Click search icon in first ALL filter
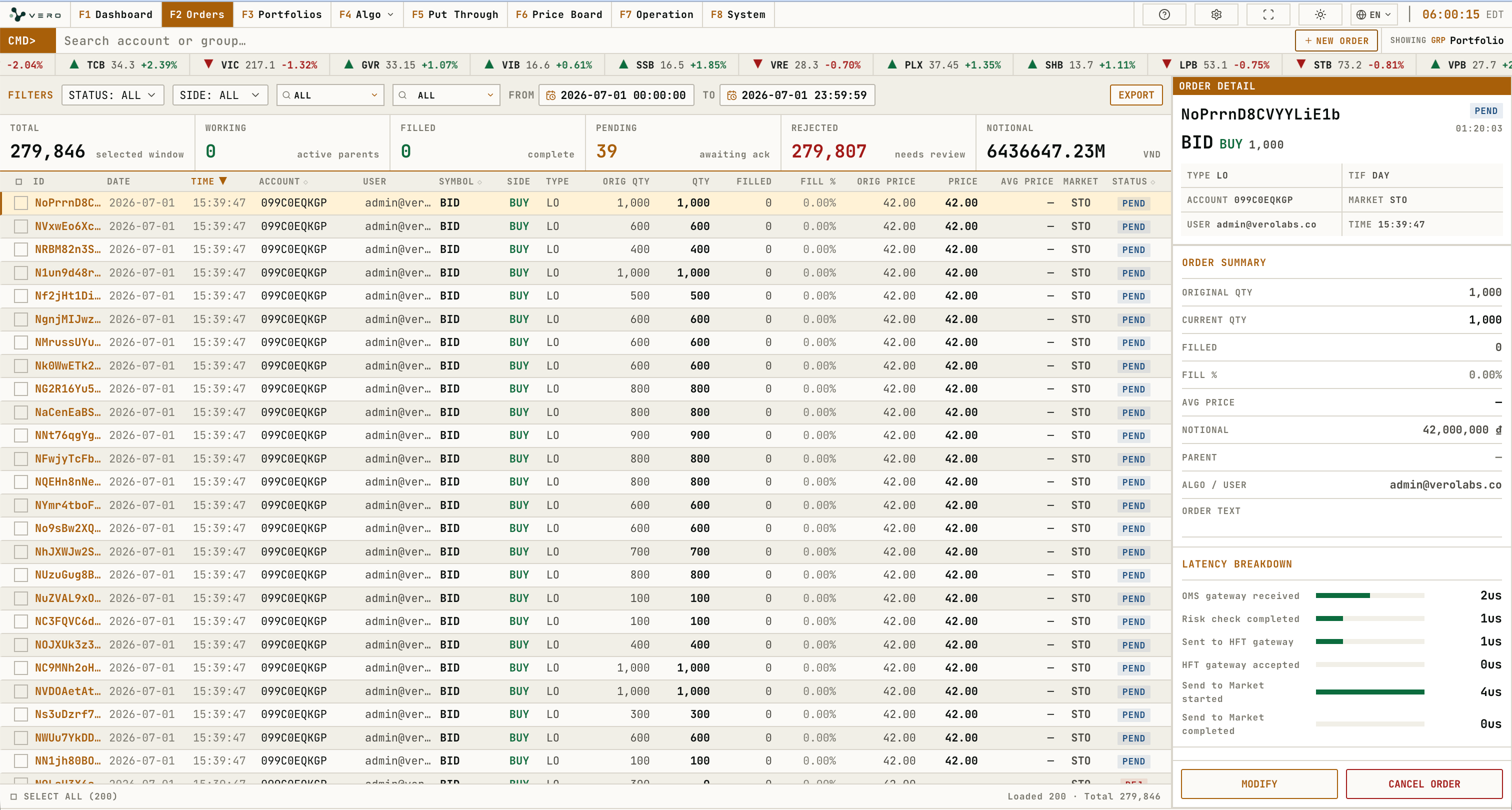Viewport: 1512px width, 810px height. coord(286,95)
